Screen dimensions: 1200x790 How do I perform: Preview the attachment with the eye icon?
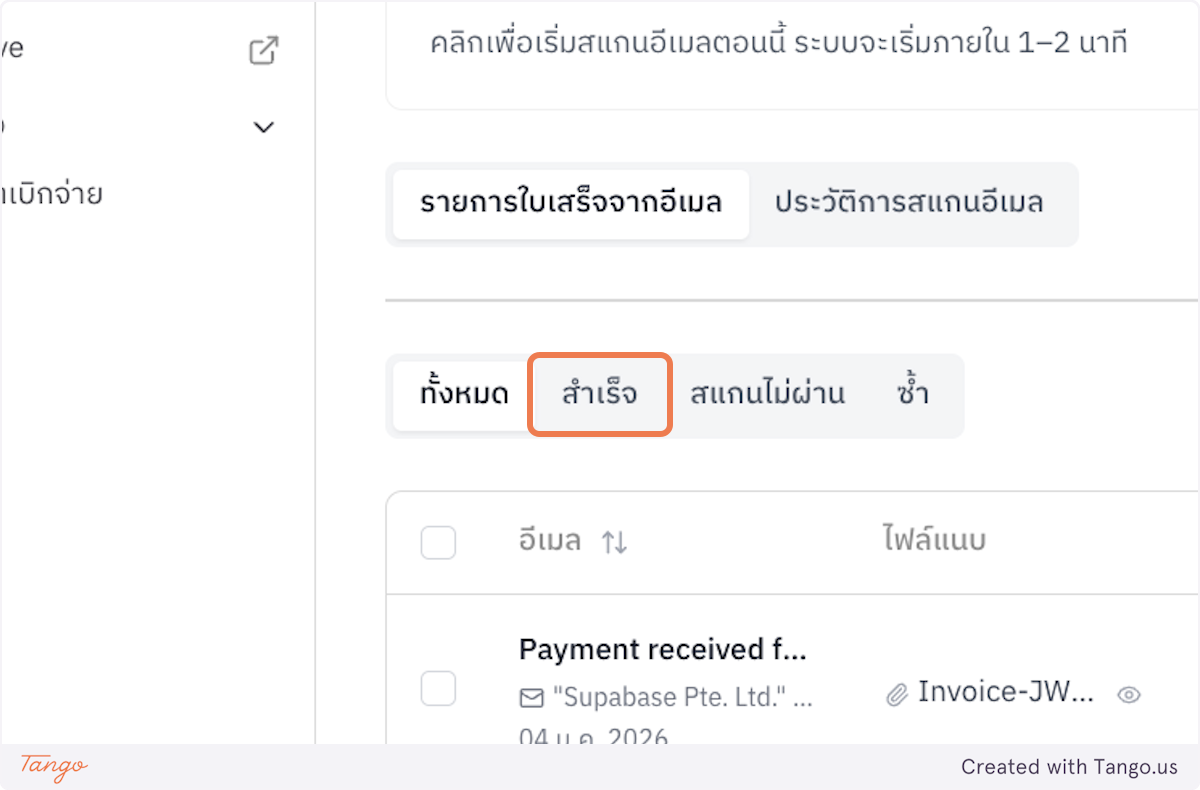[1129, 693]
